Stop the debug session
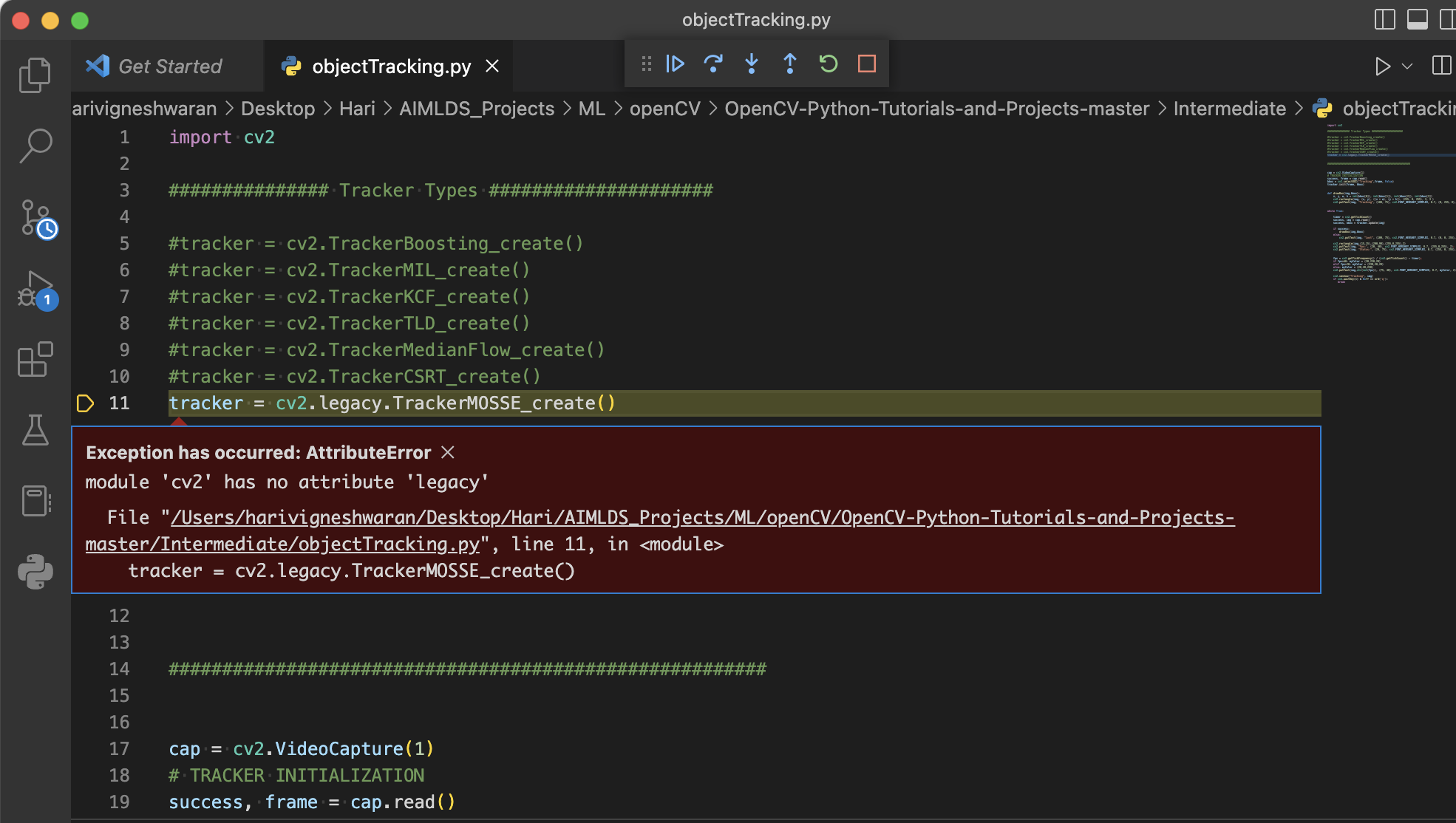The image size is (1456, 823). coord(867,64)
